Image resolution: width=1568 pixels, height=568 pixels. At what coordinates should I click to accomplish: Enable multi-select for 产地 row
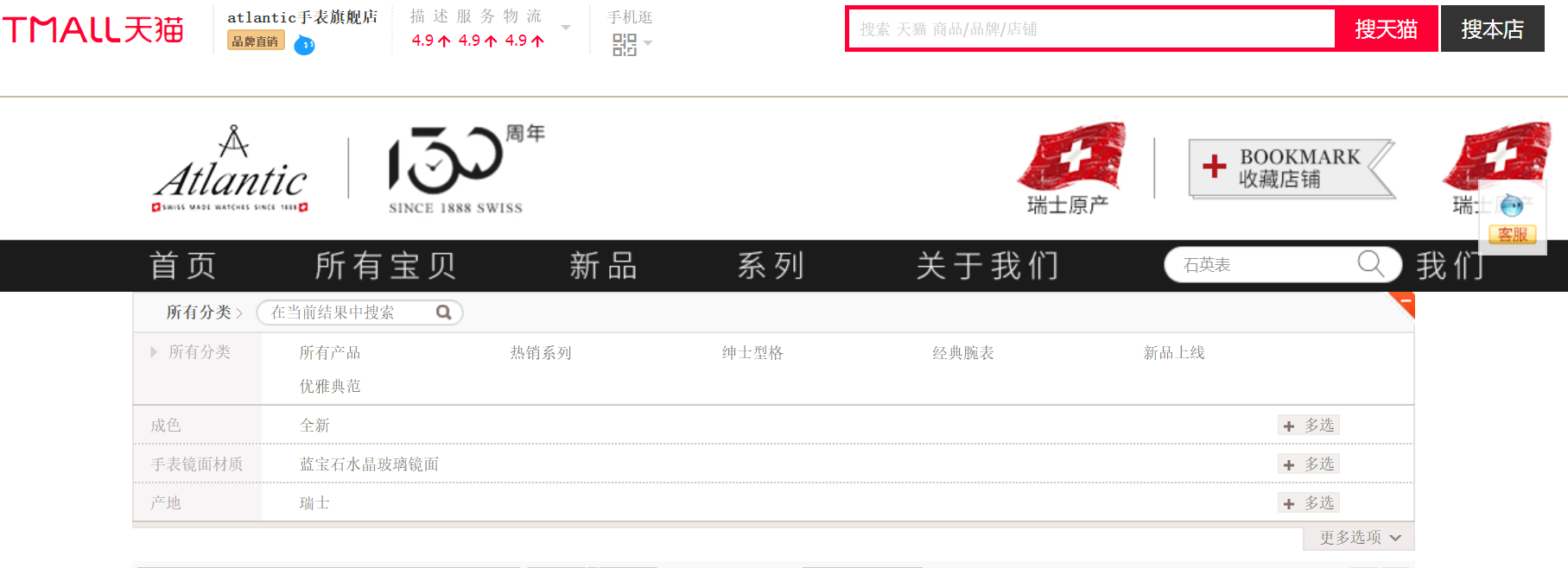pyautogui.click(x=1309, y=503)
